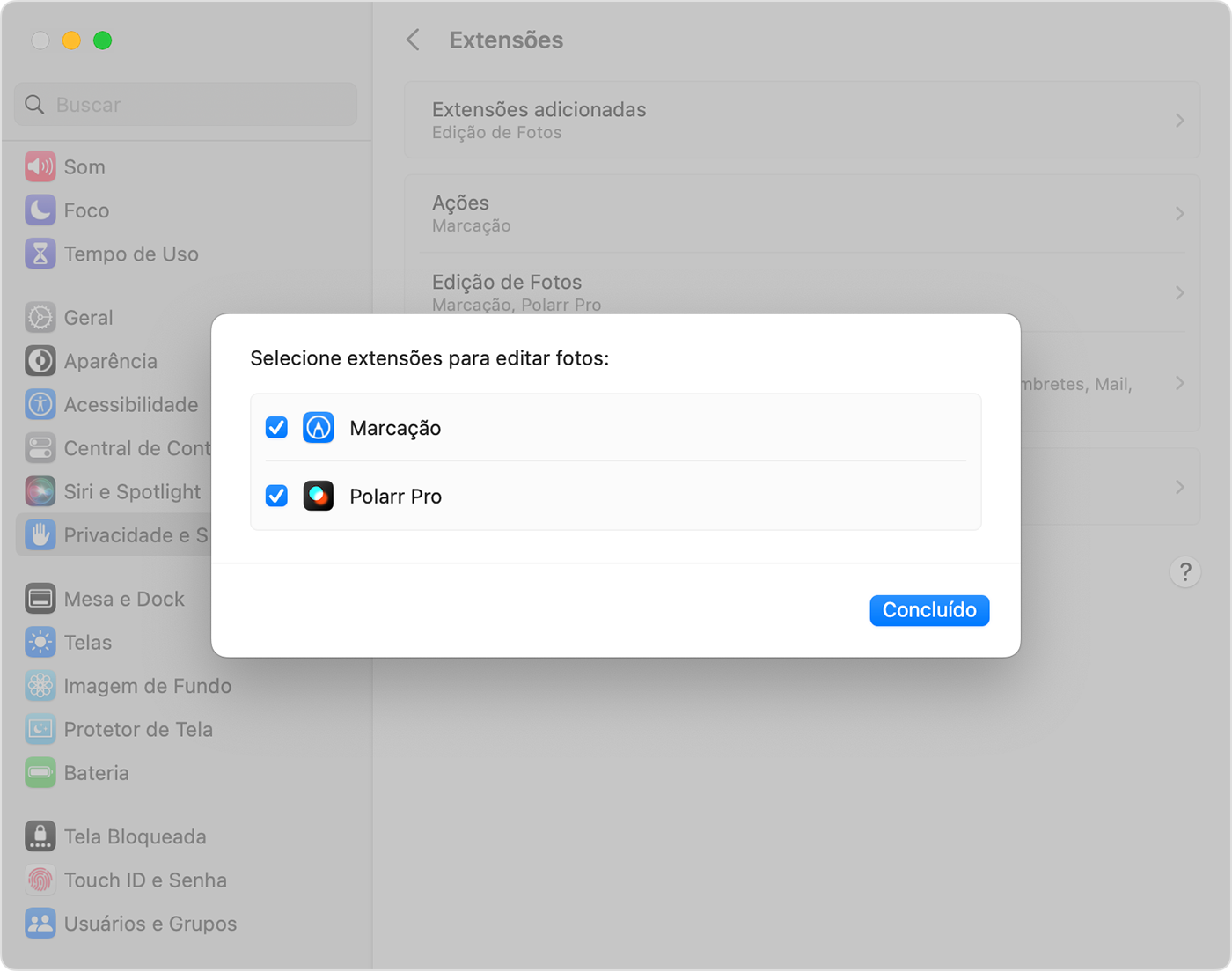Click the Aparência sidebar icon
1232x972 pixels.
[40, 360]
